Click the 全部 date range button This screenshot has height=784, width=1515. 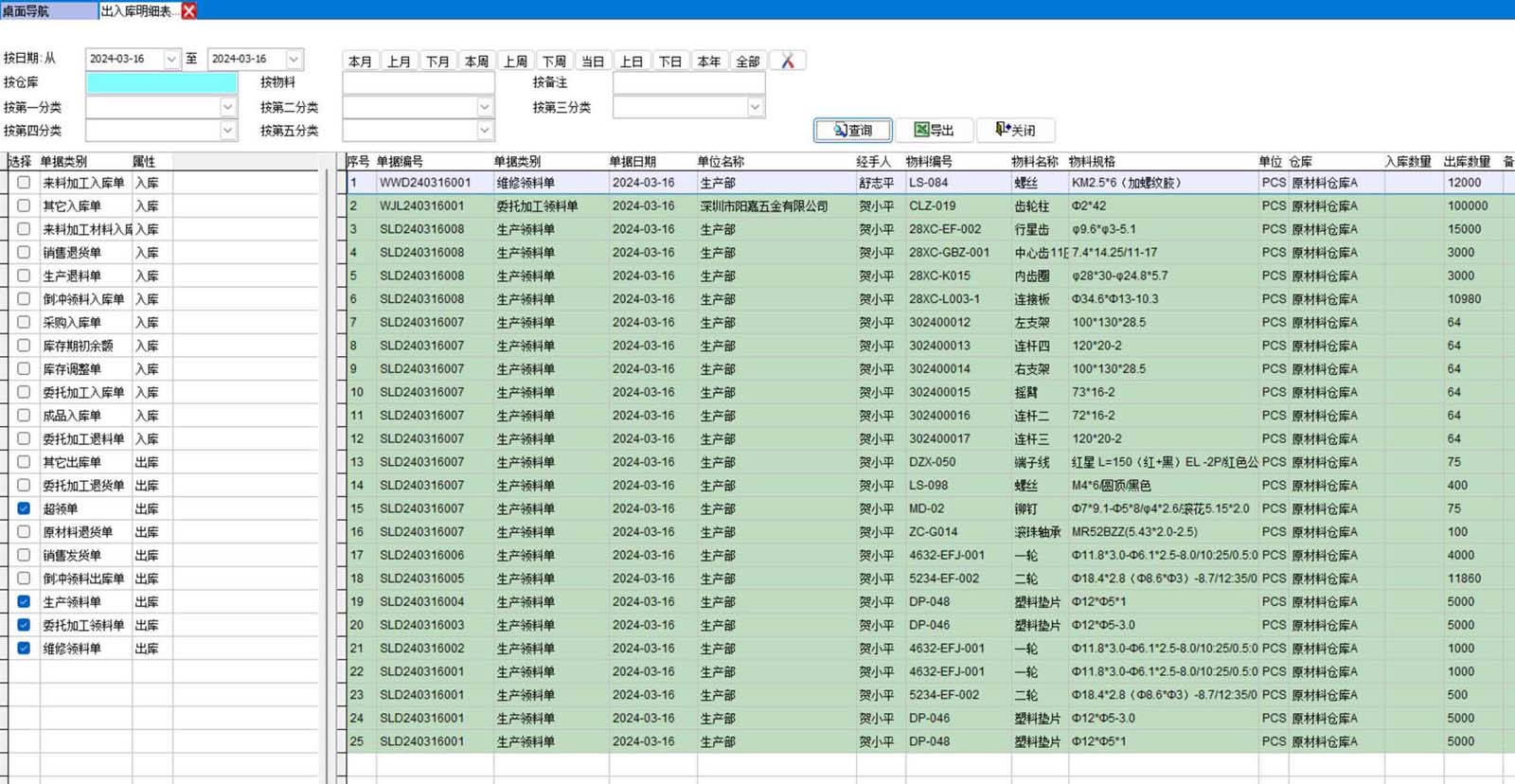[x=748, y=61]
